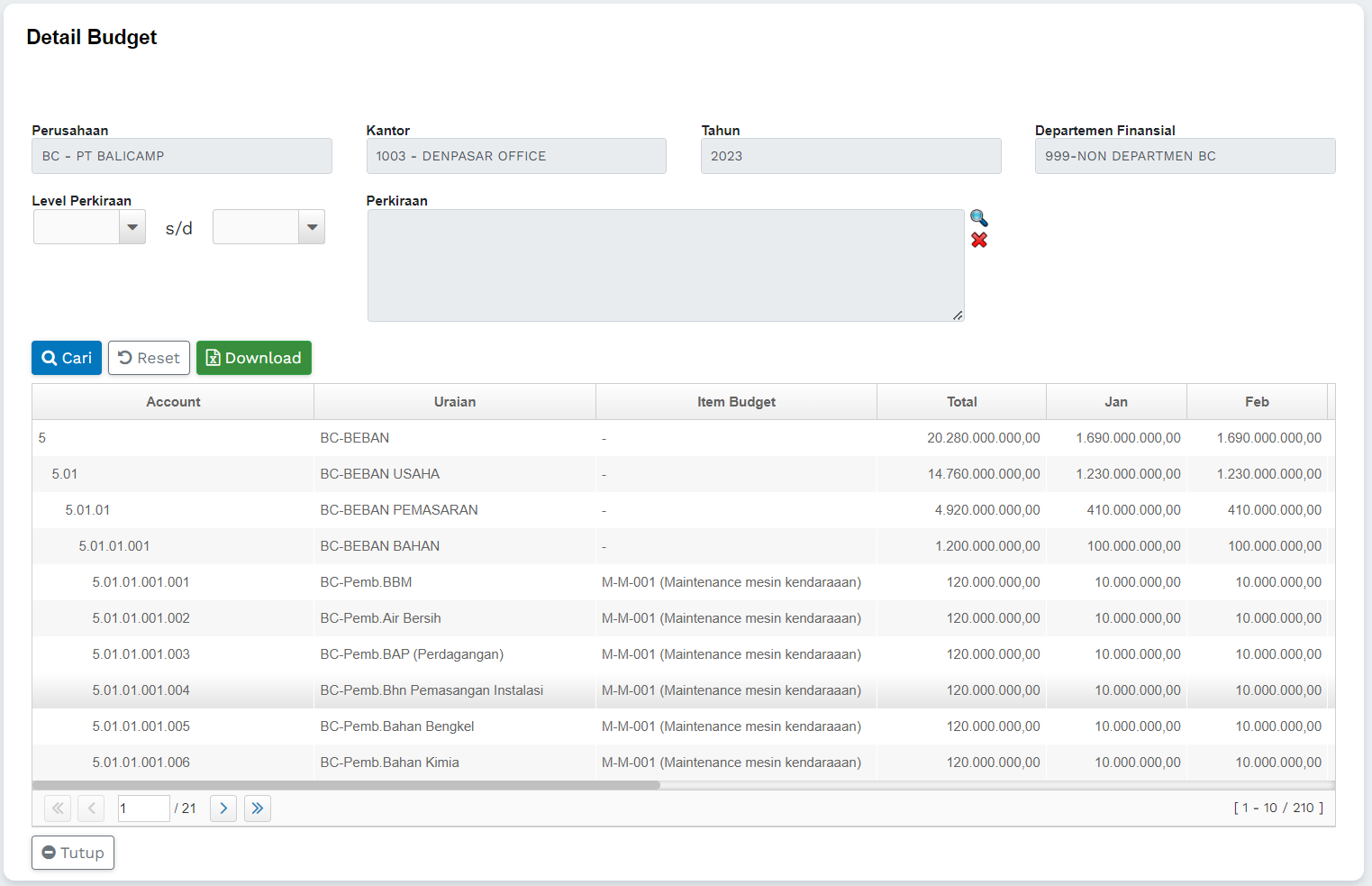Go to the previous page arrow
Screen dimensions: 1372x886
91,808
